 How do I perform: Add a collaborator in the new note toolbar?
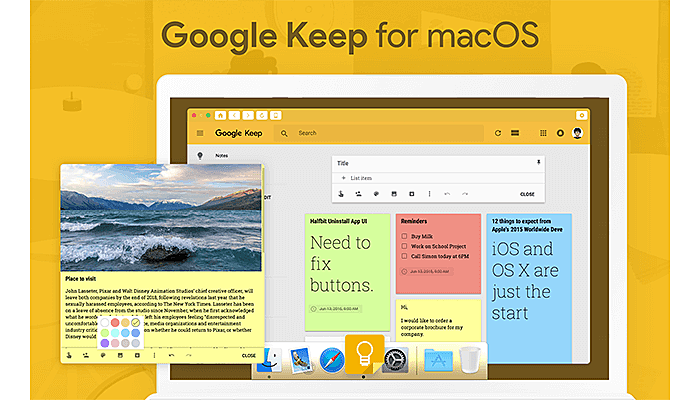click(358, 194)
